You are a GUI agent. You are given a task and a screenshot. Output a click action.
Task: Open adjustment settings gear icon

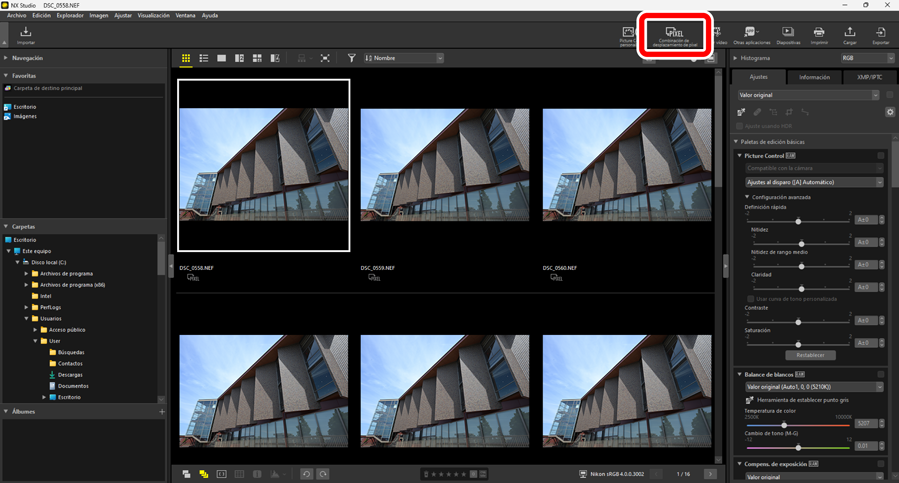(x=889, y=112)
